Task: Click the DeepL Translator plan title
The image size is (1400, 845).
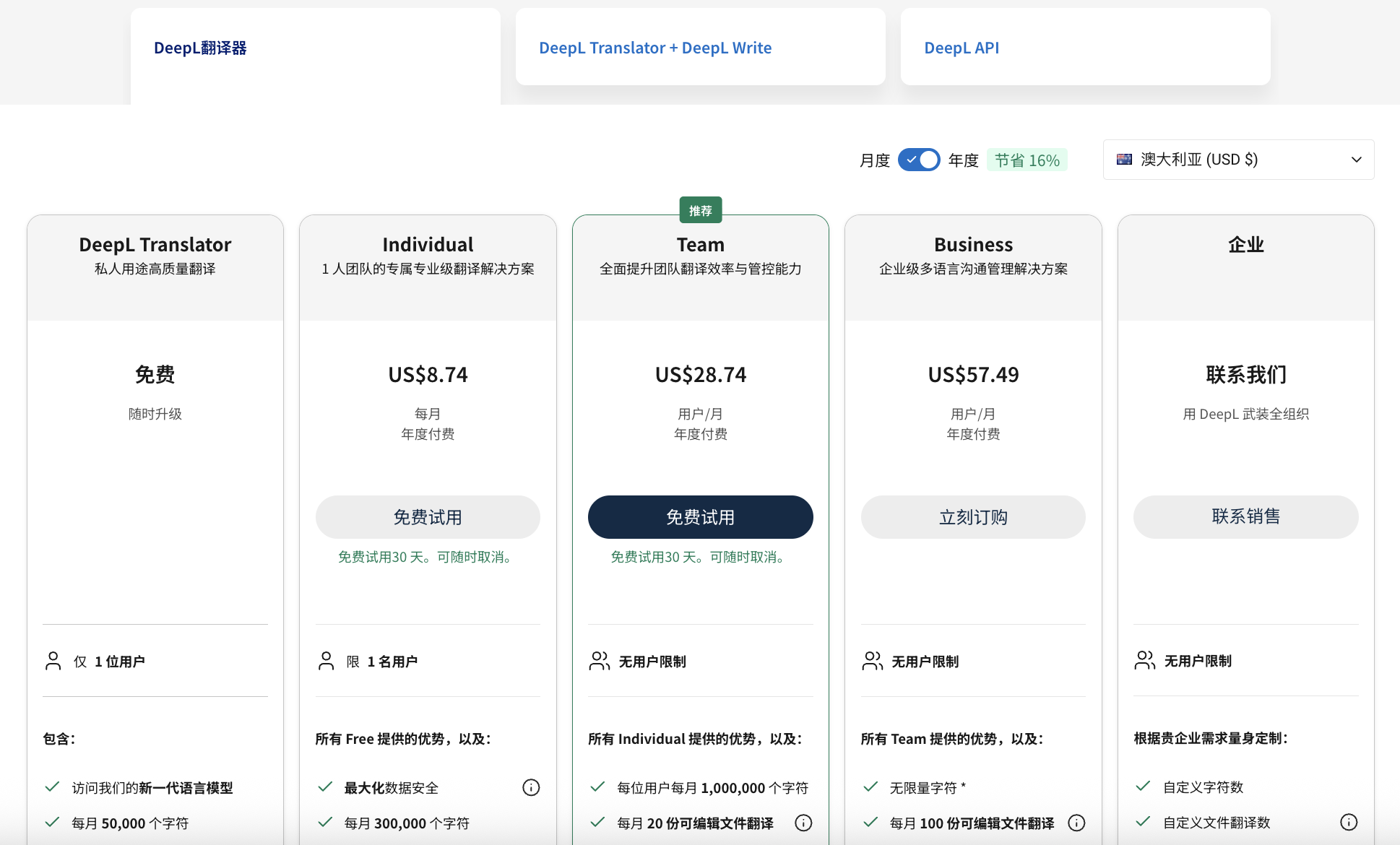Action: tap(155, 245)
